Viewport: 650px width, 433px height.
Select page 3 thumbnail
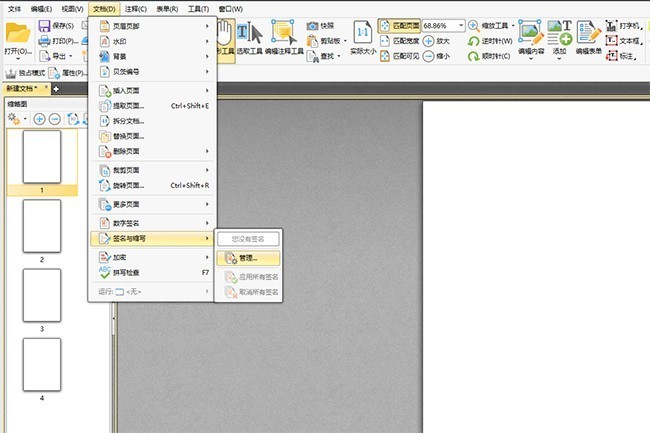[x=42, y=295]
